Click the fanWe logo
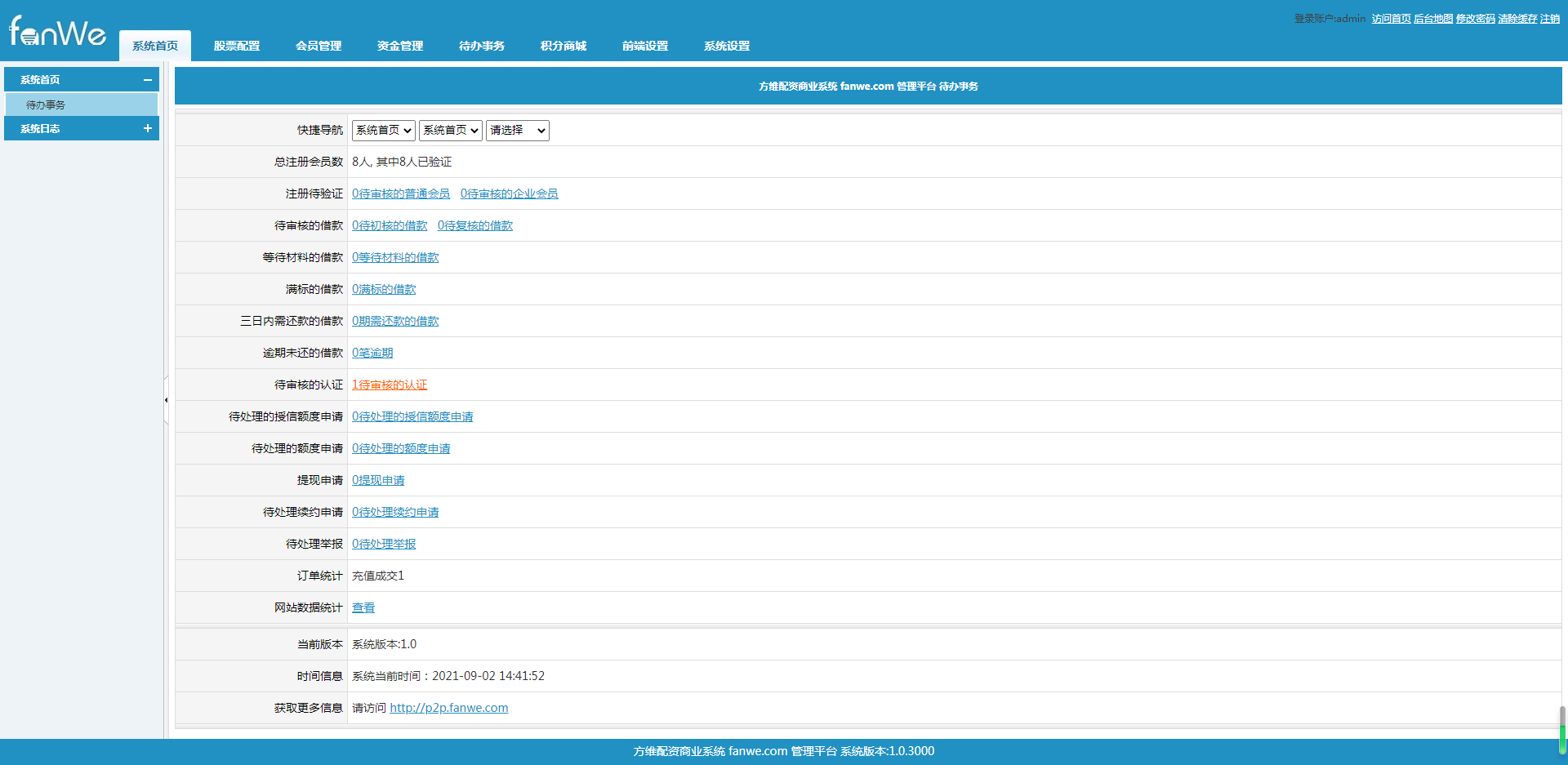Image resolution: width=1568 pixels, height=765 pixels. [x=57, y=32]
